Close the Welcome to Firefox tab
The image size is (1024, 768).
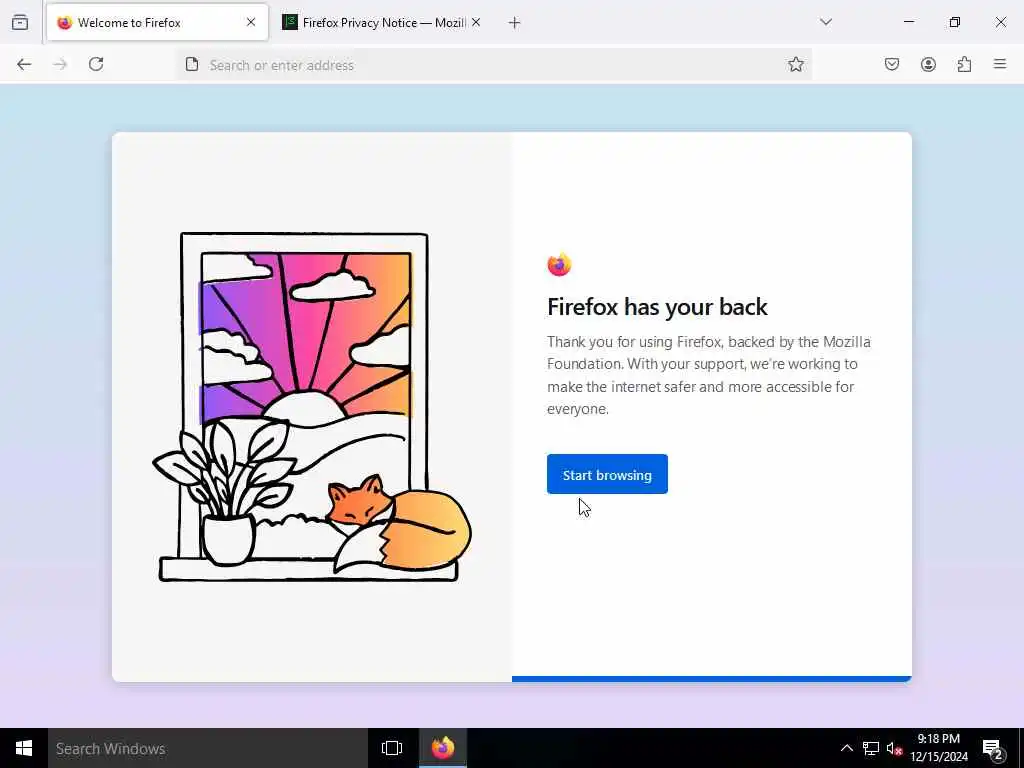tap(251, 22)
